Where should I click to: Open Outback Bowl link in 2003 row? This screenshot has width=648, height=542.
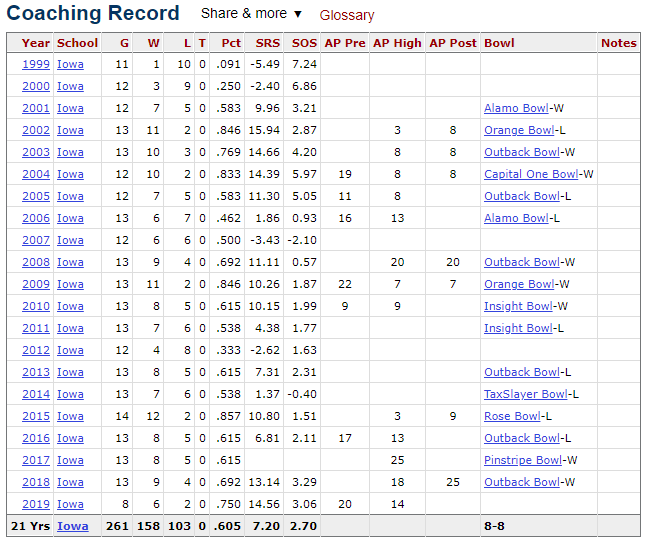point(522,152)
